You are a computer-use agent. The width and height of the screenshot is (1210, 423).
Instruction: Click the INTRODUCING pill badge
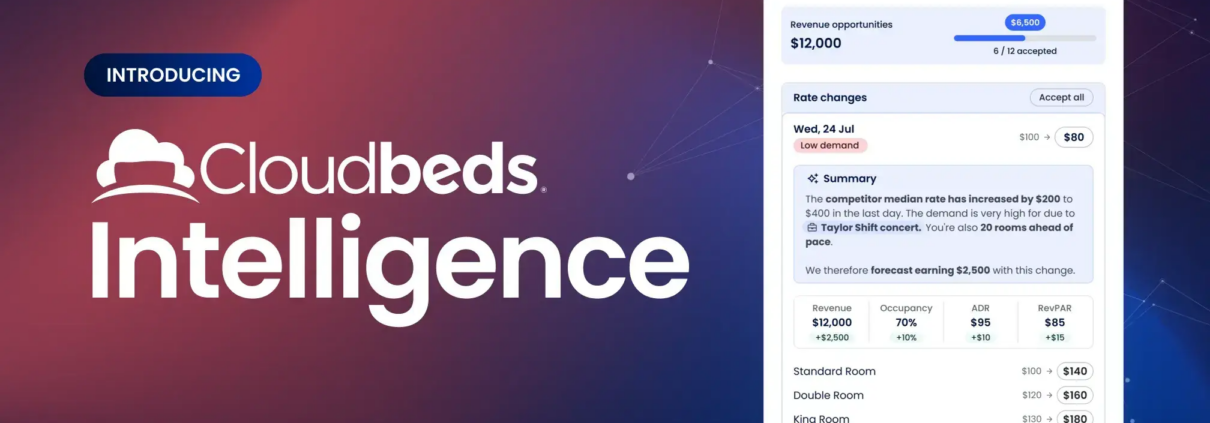click(x=172, y=75)
